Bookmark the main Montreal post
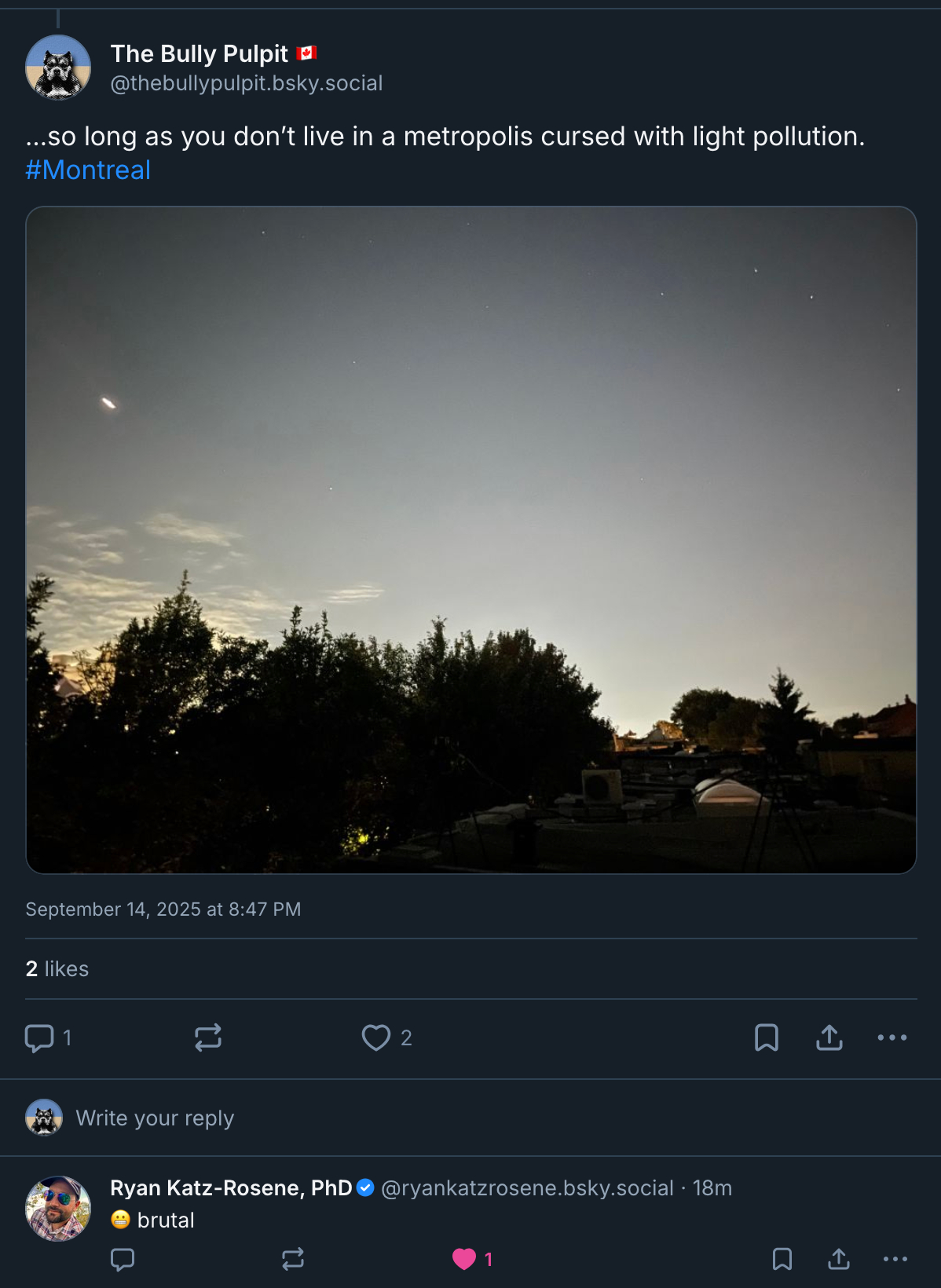The image size is (941, 1288). 767,1037
